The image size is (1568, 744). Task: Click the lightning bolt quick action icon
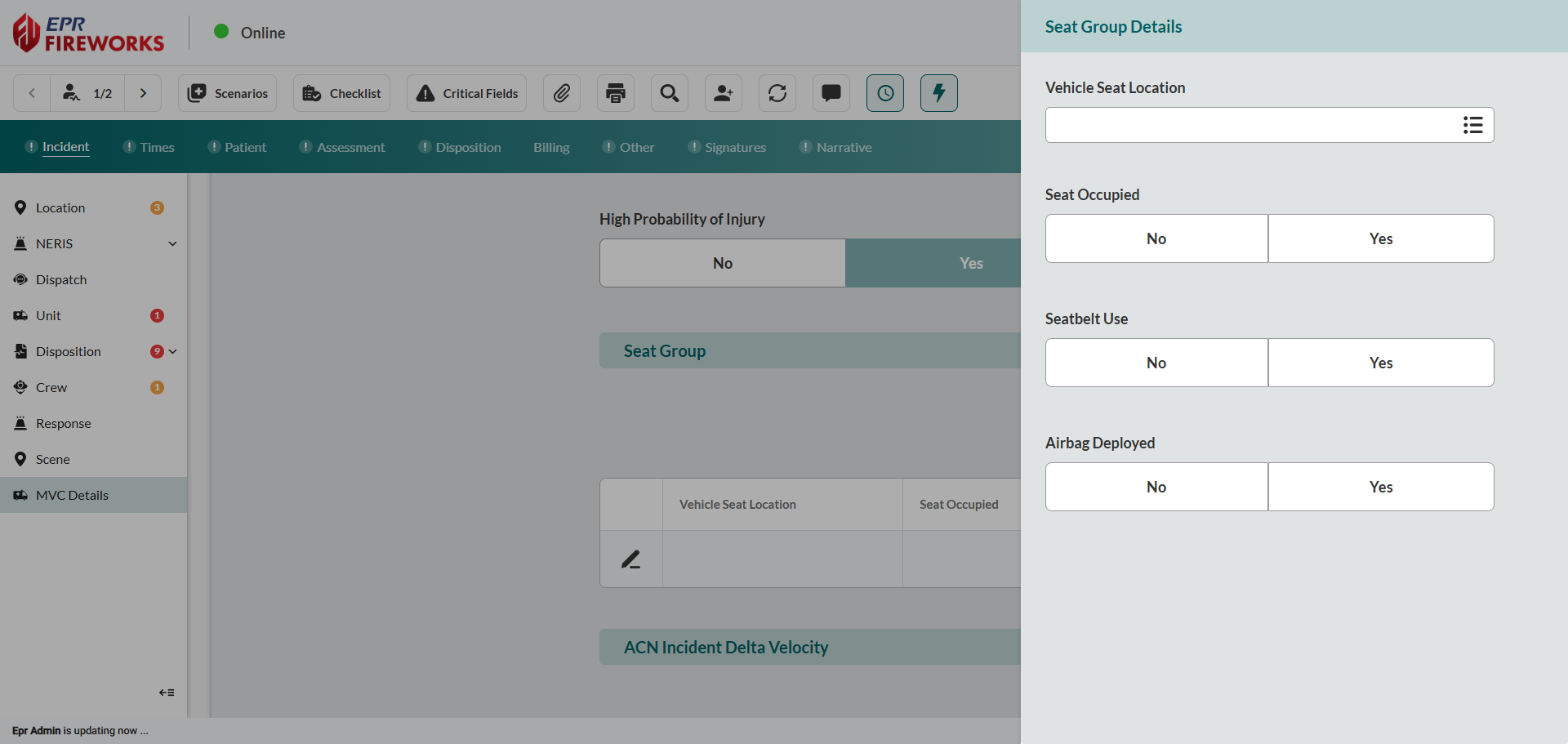939,93
